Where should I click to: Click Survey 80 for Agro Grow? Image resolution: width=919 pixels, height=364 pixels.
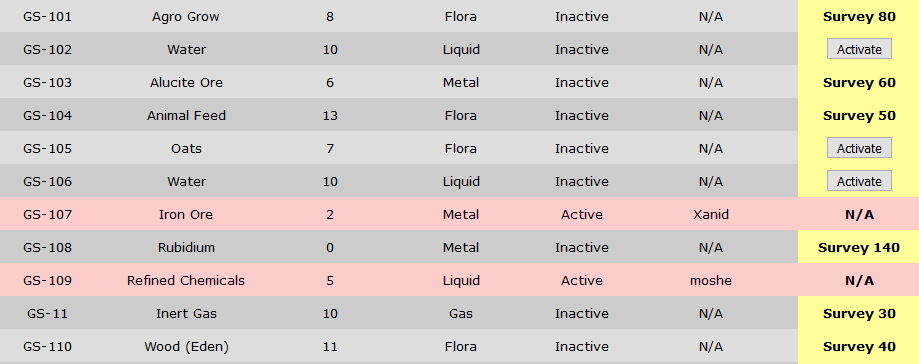pos(859,16)
